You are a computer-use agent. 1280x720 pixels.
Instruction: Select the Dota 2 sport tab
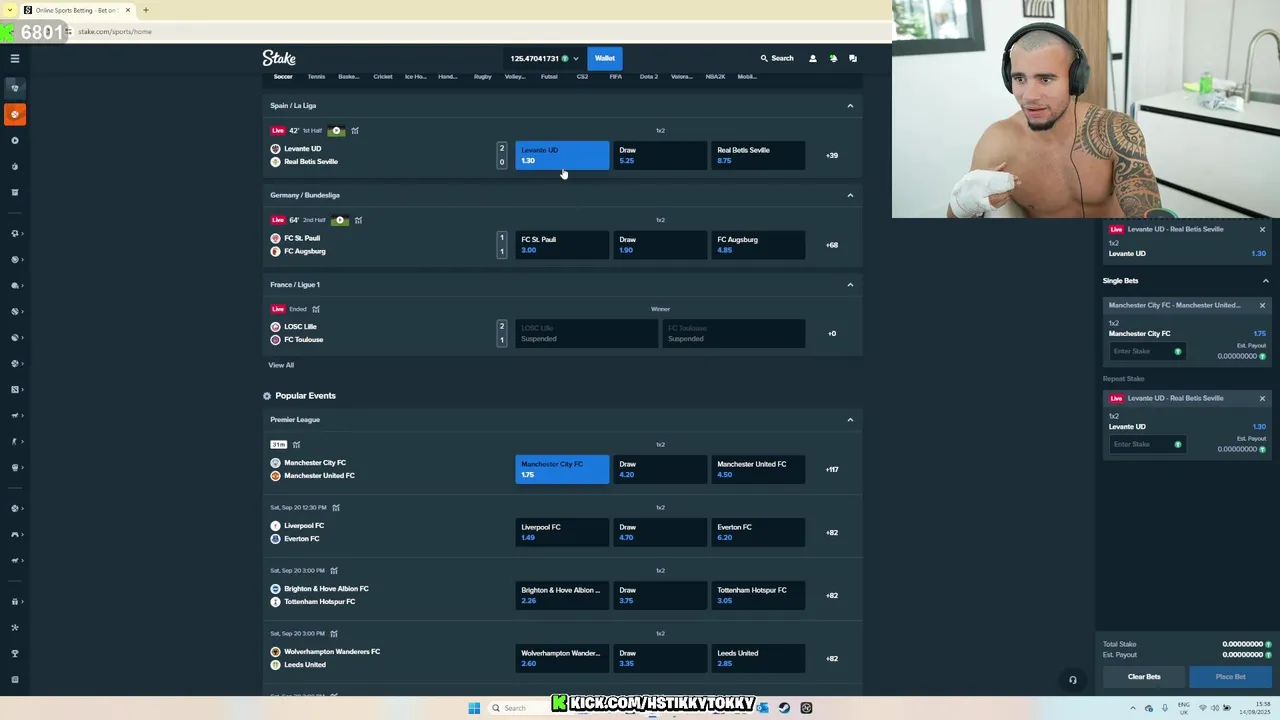click(648, 77)
